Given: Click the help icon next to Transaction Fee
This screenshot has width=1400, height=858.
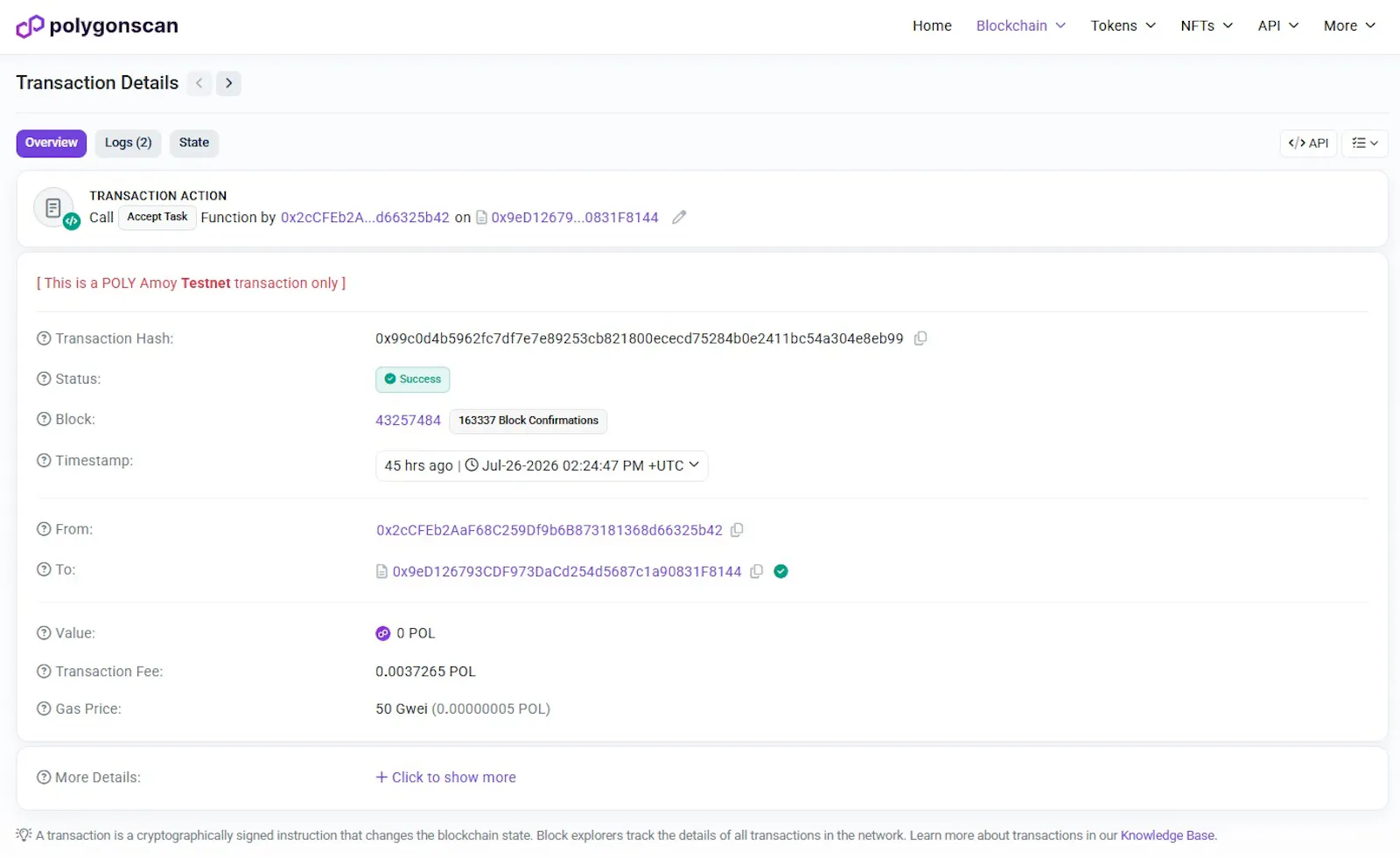Looking at the screenshot, I should click(44, 672).
